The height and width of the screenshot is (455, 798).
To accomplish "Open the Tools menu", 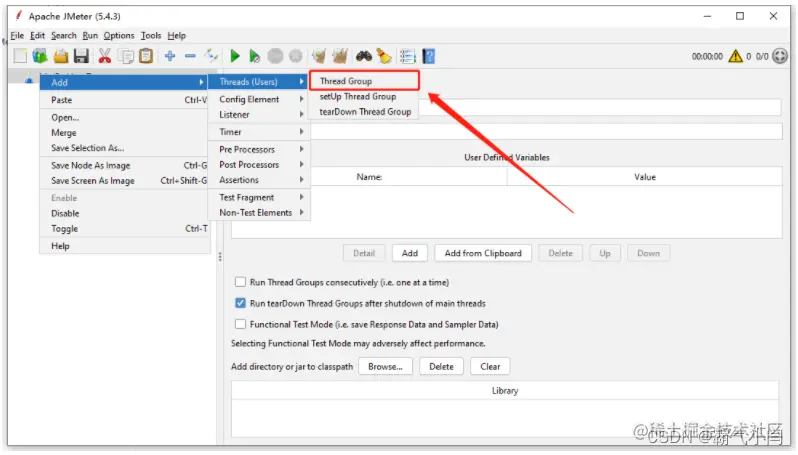I will click(x=151, y=36).
